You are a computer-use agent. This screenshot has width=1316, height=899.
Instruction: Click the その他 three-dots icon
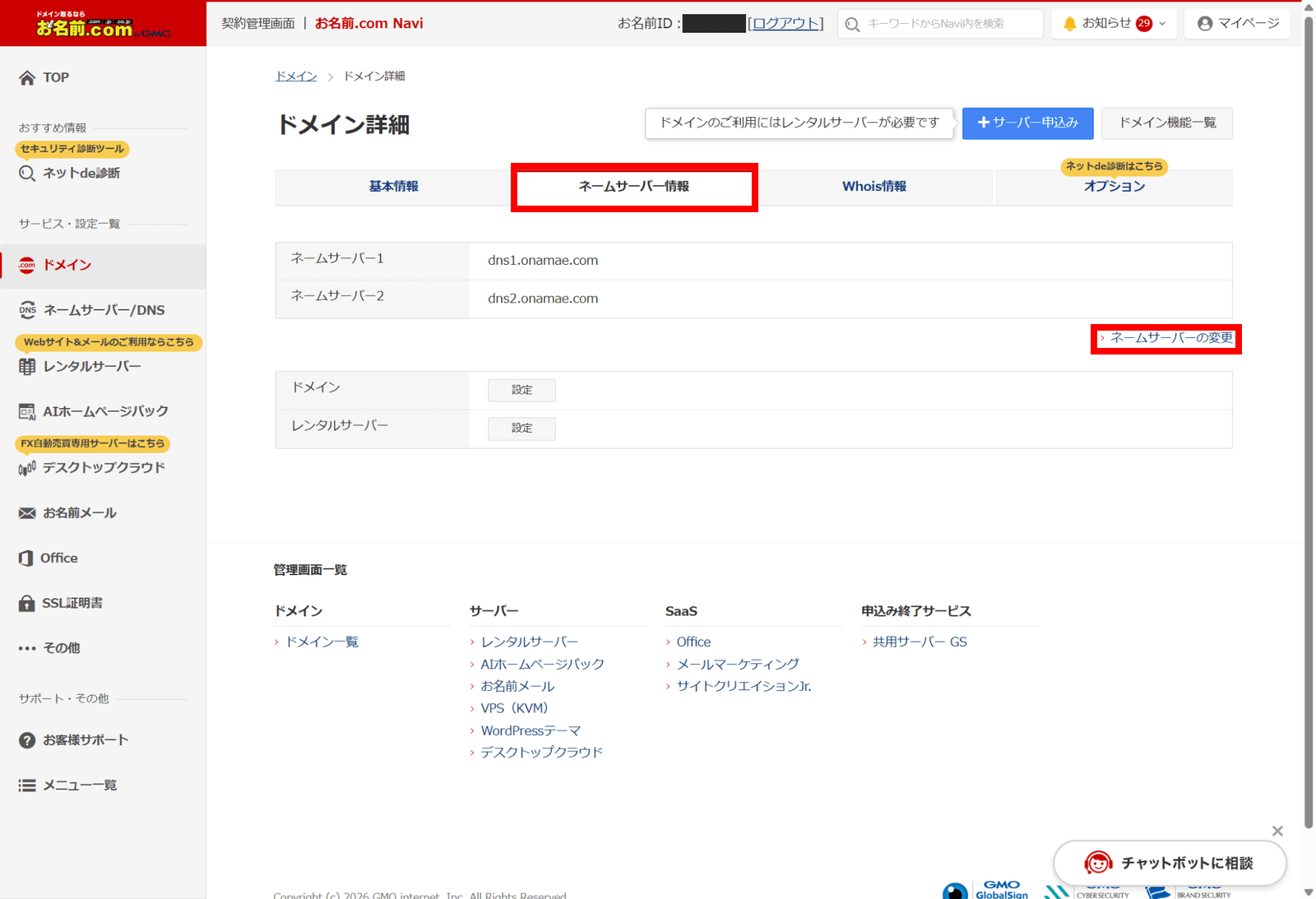click(x=27, y=648)
